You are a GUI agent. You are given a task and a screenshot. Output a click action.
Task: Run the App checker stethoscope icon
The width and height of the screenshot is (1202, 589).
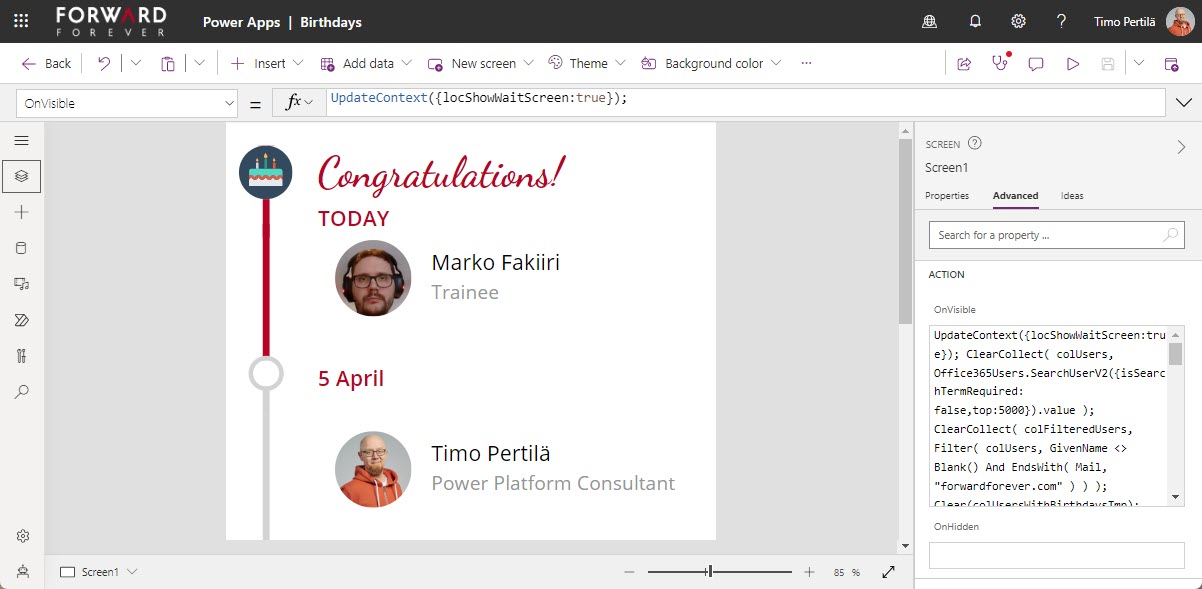[999, 63]
